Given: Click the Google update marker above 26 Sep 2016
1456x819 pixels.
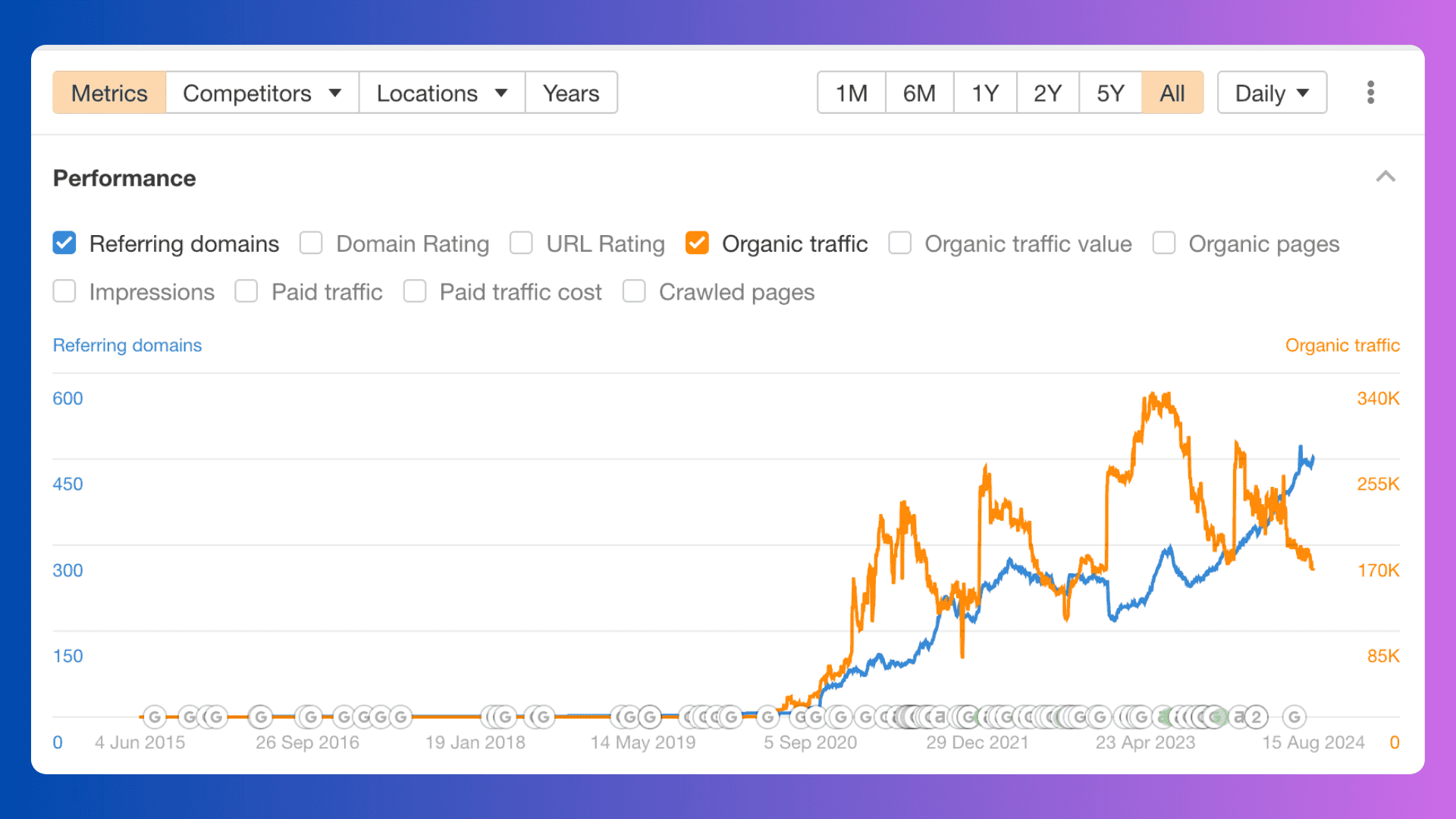Looking at the screenshot, I should click(309, 717).
